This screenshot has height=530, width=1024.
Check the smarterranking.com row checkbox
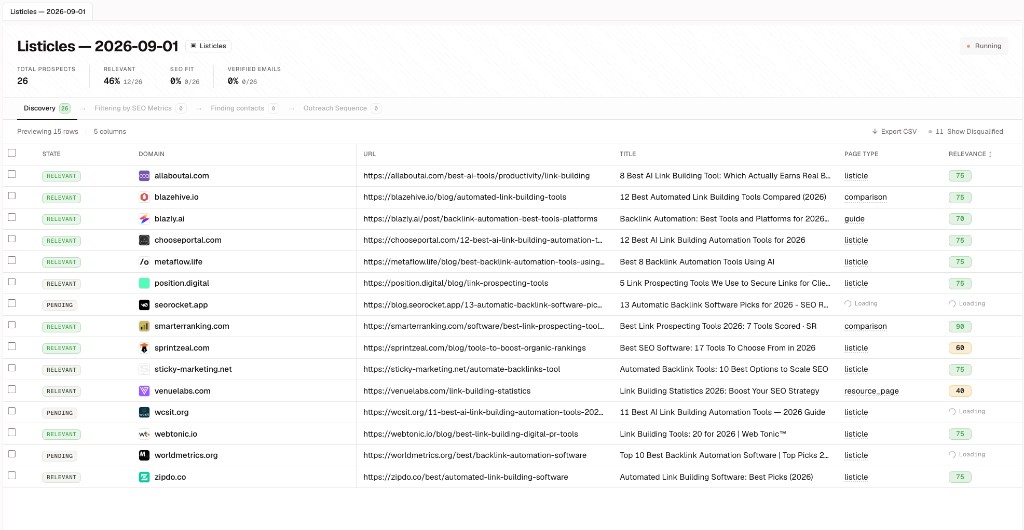pyautogui.click(x=12, y=325)
